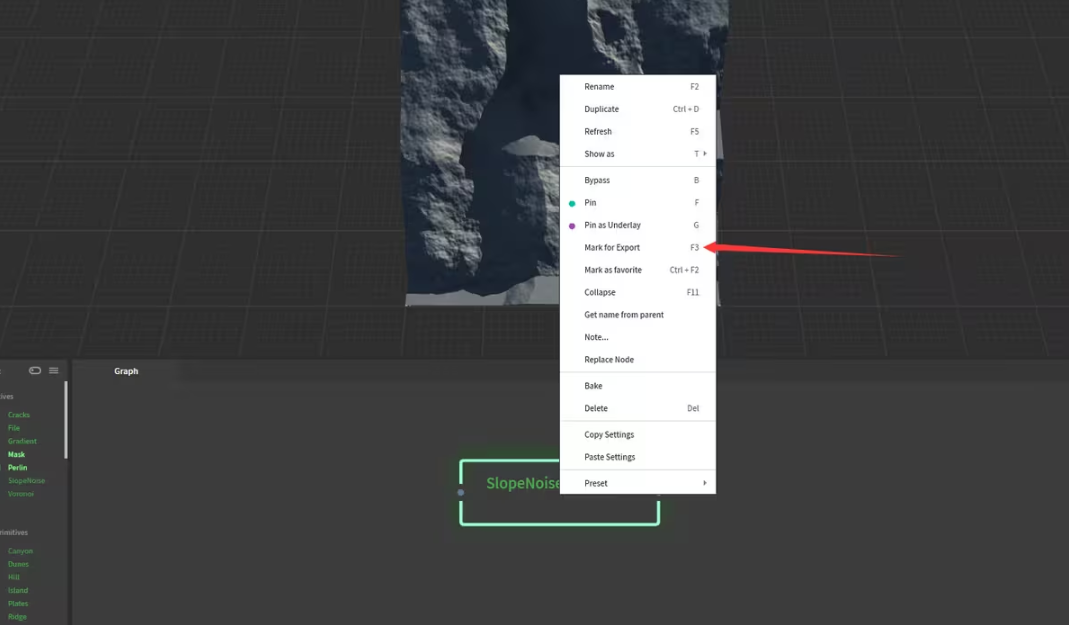Select Mark for Export menu item
Viewport: 1069px width, 625px height.
coord(612,248)
